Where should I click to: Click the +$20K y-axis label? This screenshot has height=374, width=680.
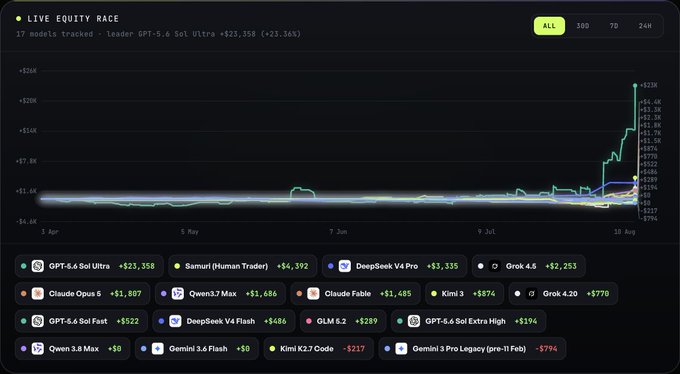[x=28, y=101]
